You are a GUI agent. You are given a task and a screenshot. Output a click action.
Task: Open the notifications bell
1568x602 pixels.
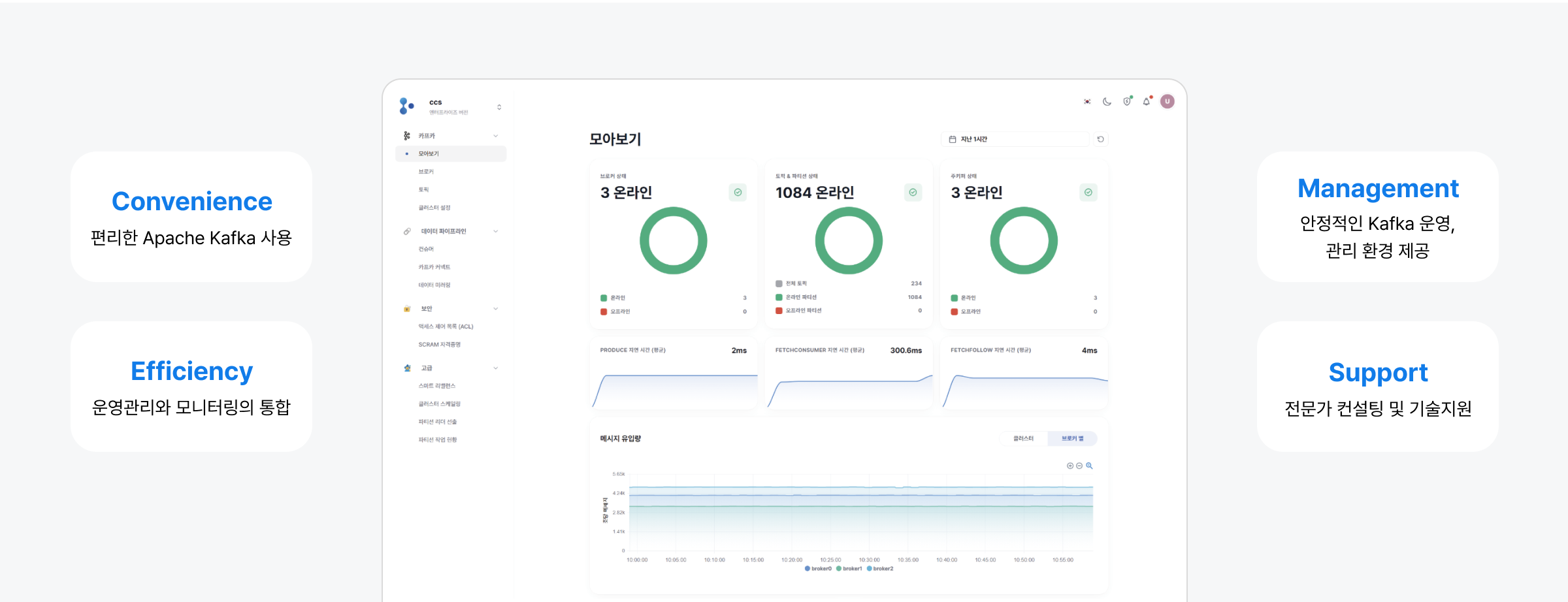(1147, 102)
